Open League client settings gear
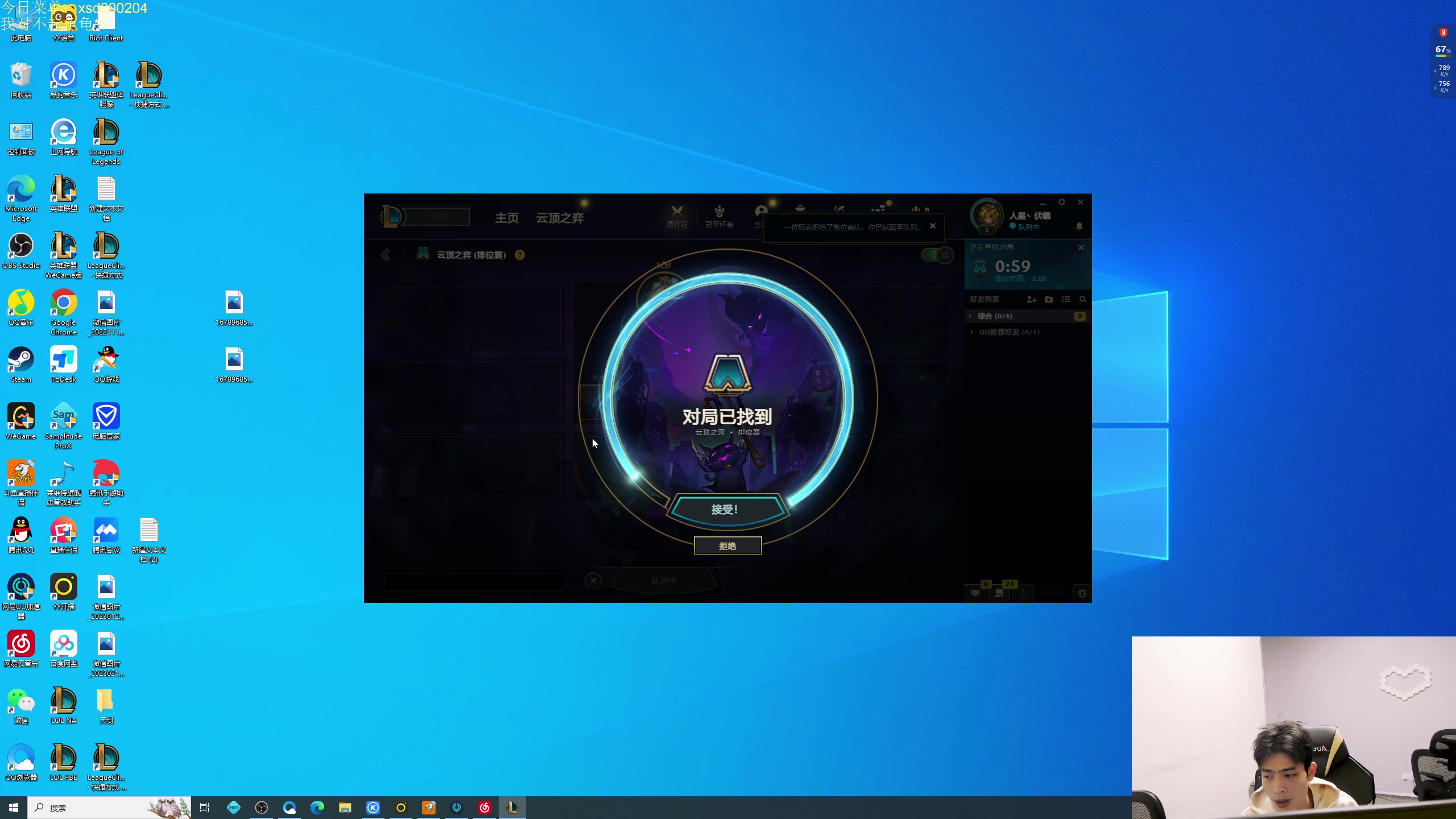The height and width of the screenshot is (819, 1456). pyautogui.click(x=1062, y=202)
